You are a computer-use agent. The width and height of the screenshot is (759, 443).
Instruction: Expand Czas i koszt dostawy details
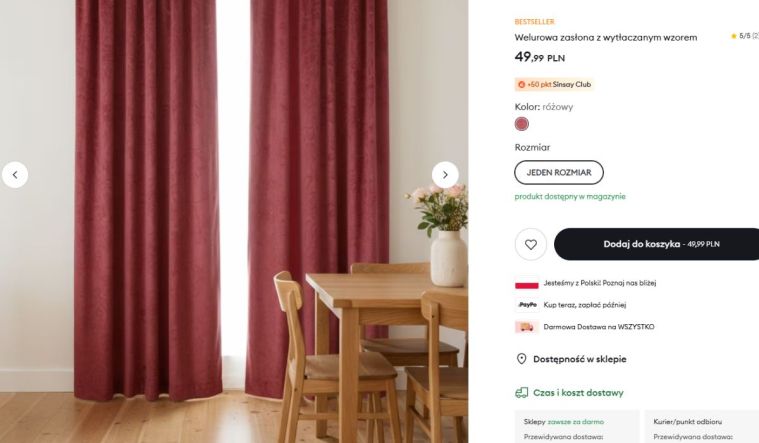click(x=578, y=393)
